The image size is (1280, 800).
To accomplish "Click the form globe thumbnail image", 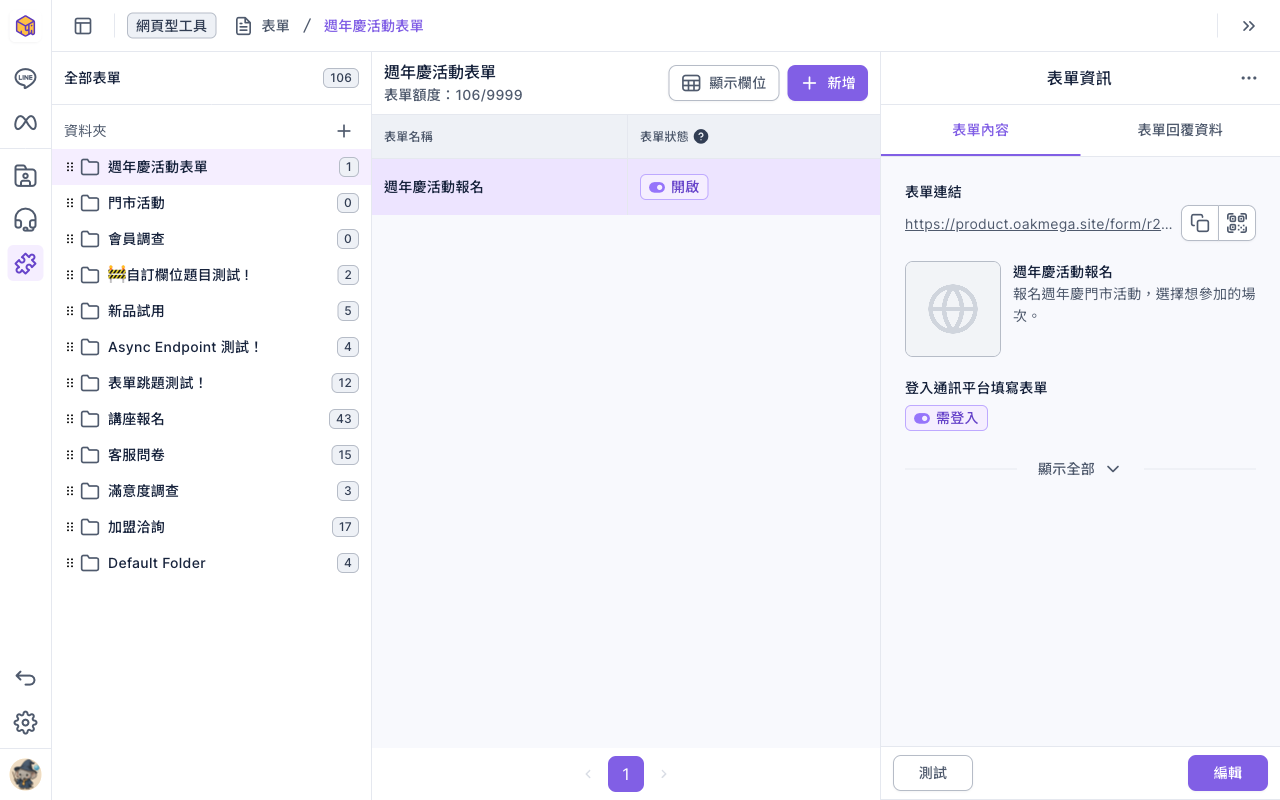I will 953,309.
